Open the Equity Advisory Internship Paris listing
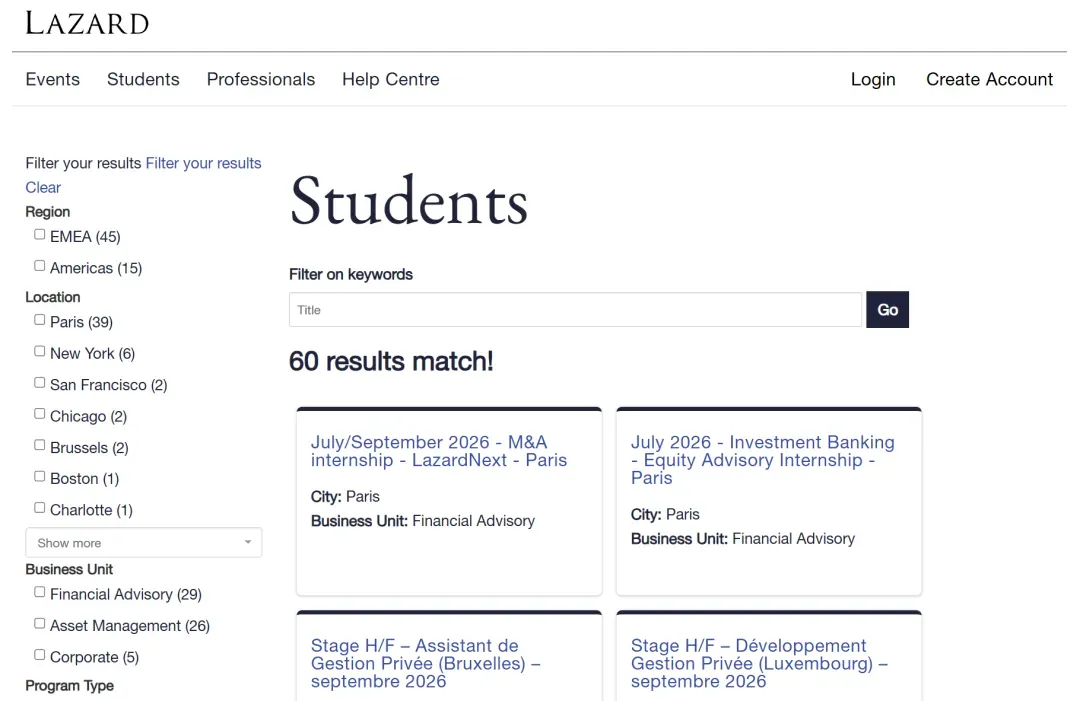1080x701 pixels. coord(762,460)
